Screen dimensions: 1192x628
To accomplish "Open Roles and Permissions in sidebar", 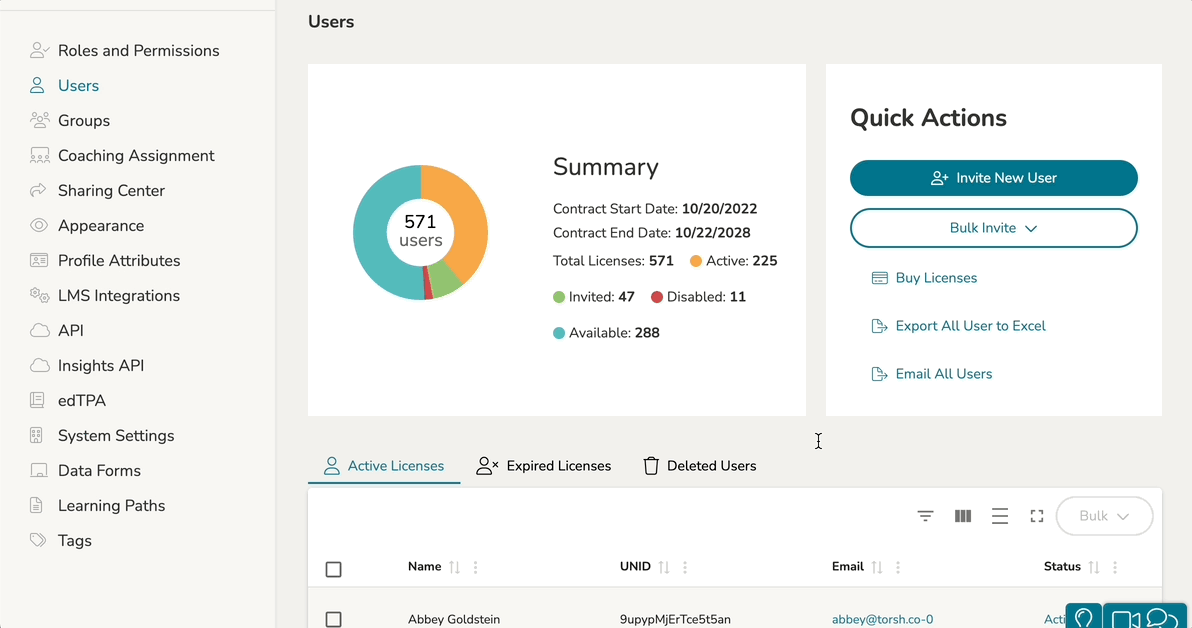I will (138, 51).
